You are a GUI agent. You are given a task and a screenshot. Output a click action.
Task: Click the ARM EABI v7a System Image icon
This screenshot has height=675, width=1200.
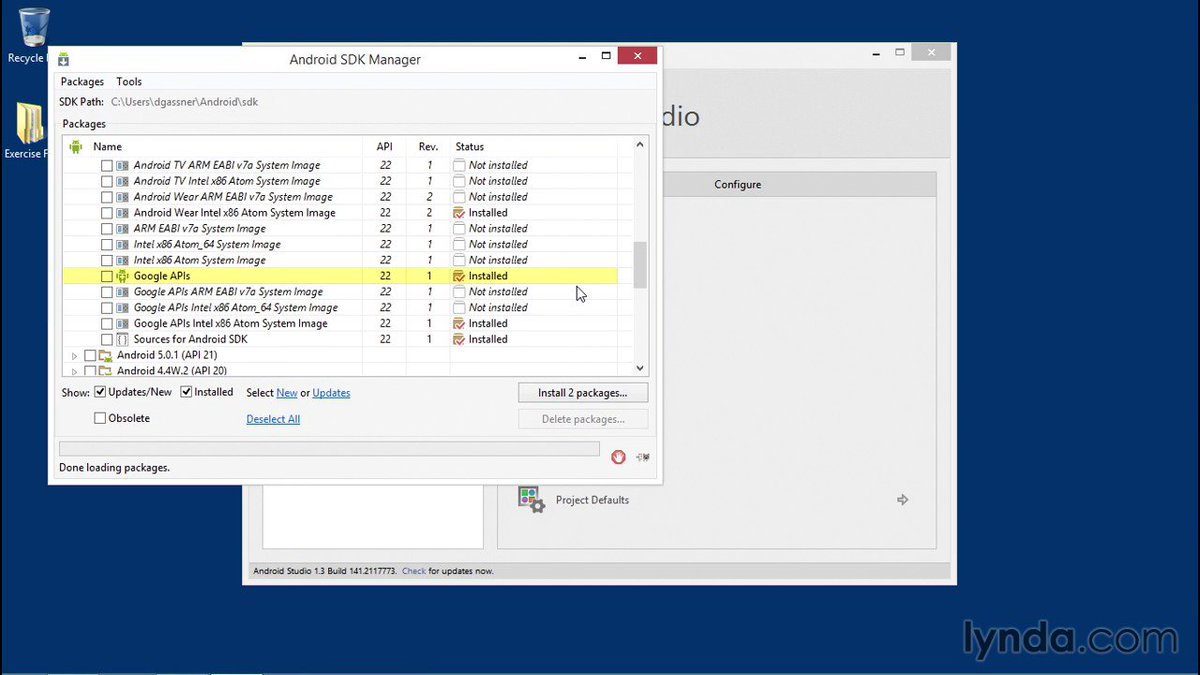pyautogui.click(x=123, y=229)
